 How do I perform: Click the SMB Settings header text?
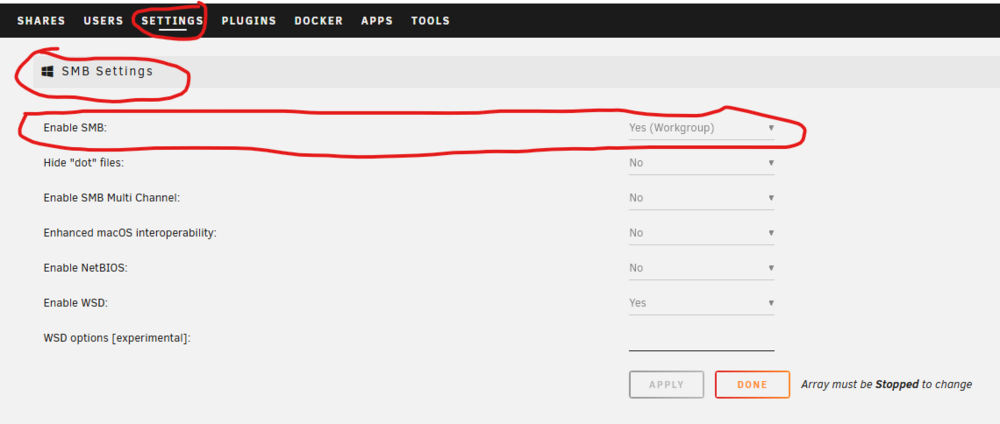pyautogui.click(x=107, y=71)
